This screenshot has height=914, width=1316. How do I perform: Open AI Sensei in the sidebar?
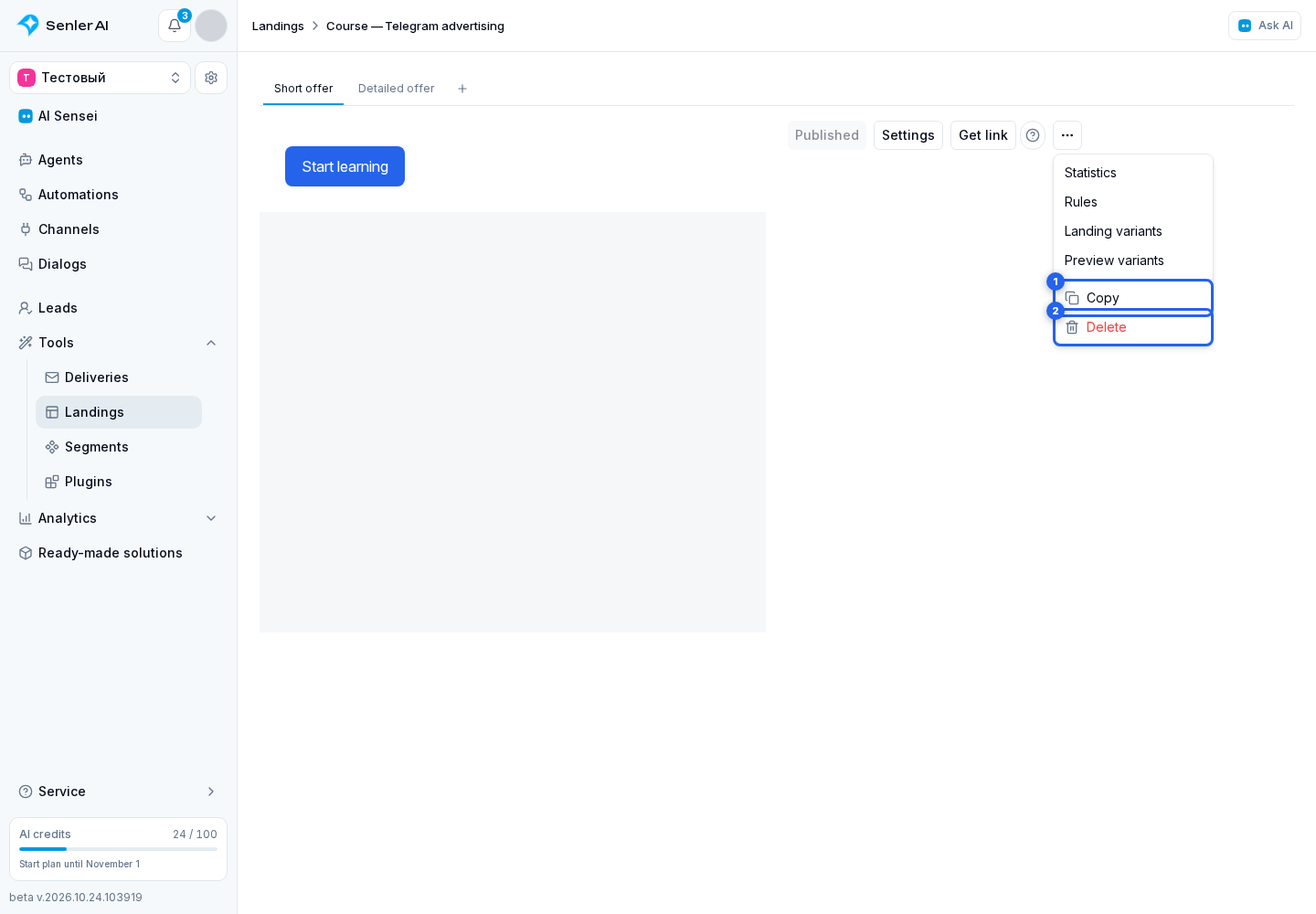(119, 116)
